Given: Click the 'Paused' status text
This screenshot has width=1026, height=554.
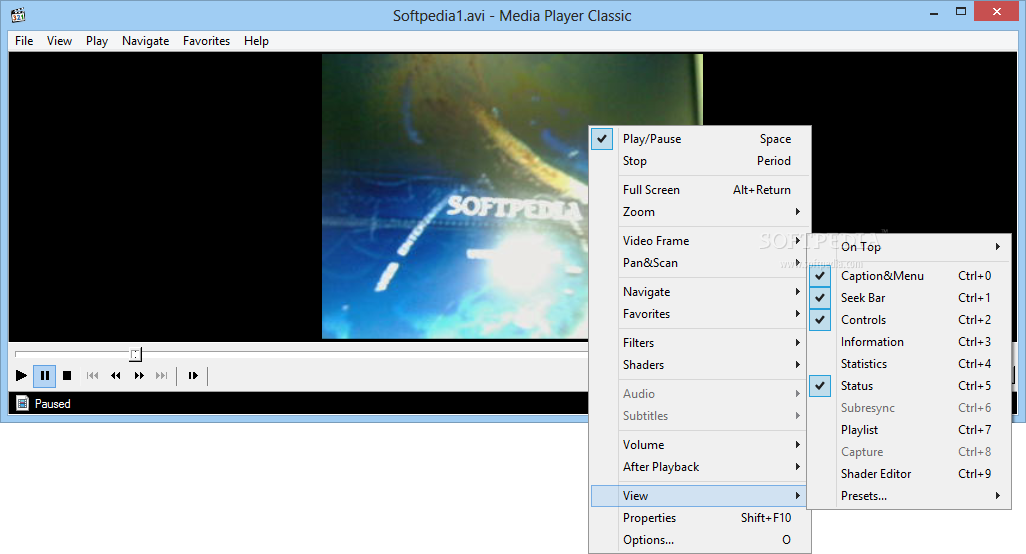Looking at the screenshot, I should 52,404.
